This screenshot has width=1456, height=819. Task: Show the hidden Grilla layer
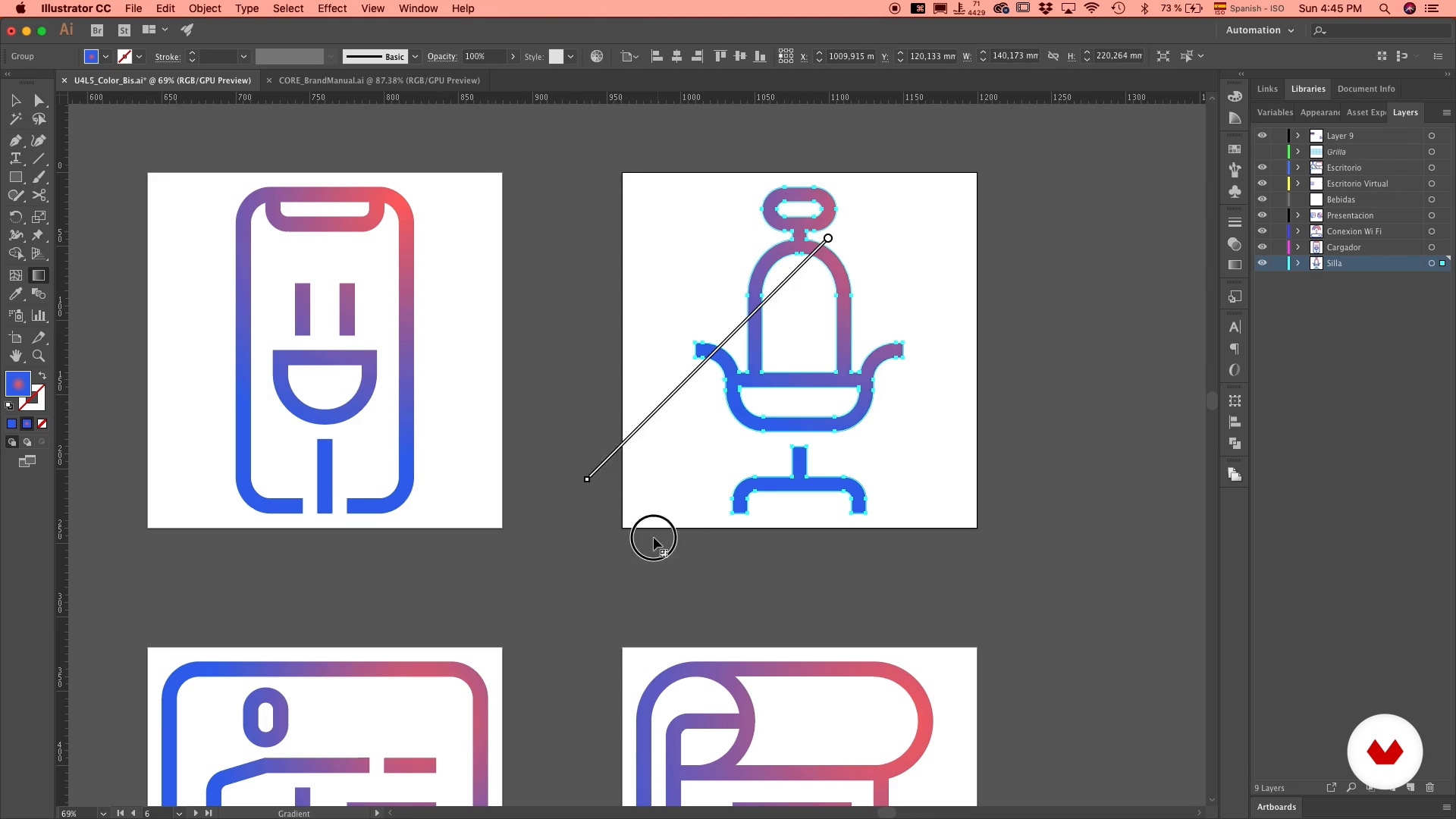pos(1262,152)
